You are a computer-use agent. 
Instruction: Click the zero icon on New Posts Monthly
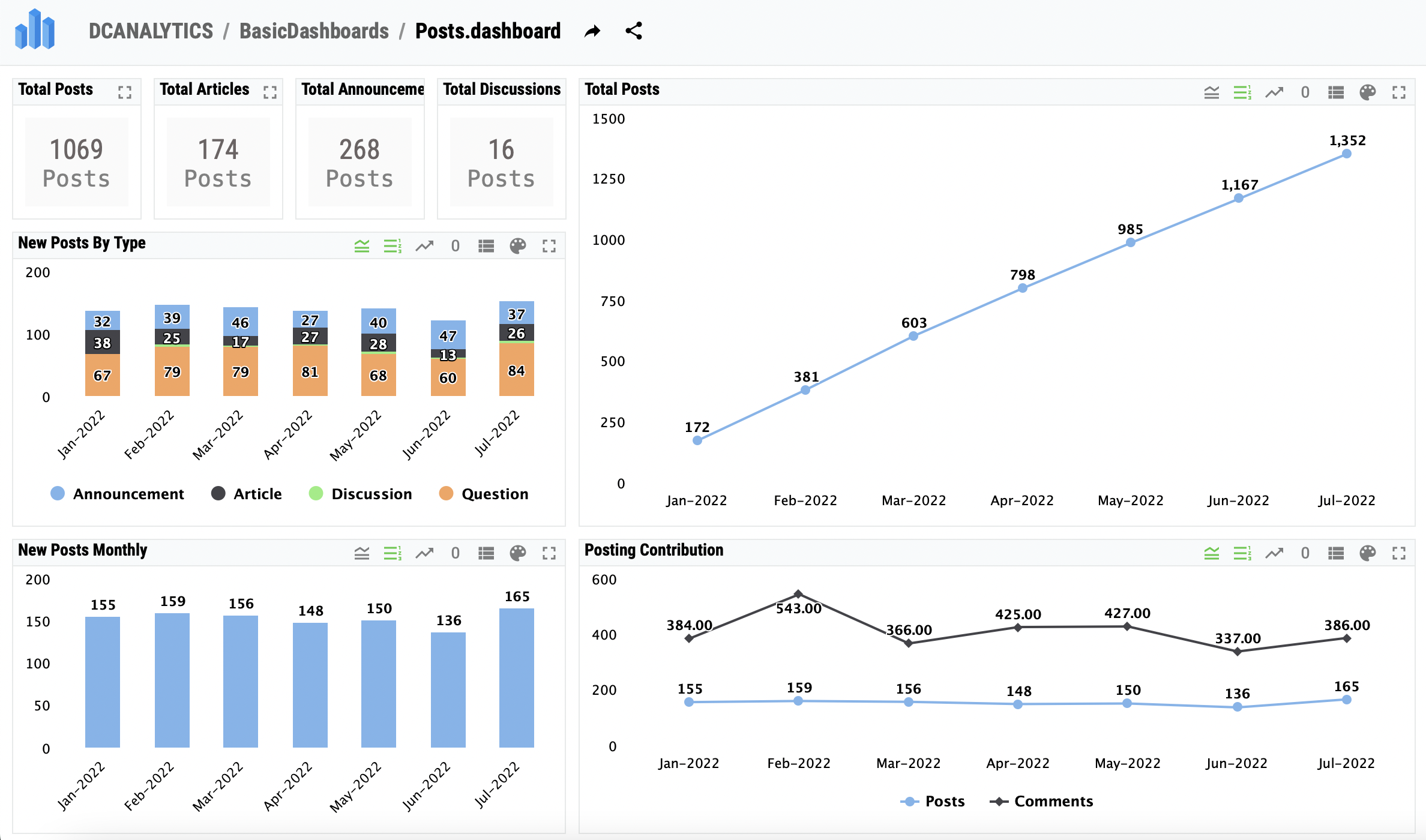click(456, 553)
